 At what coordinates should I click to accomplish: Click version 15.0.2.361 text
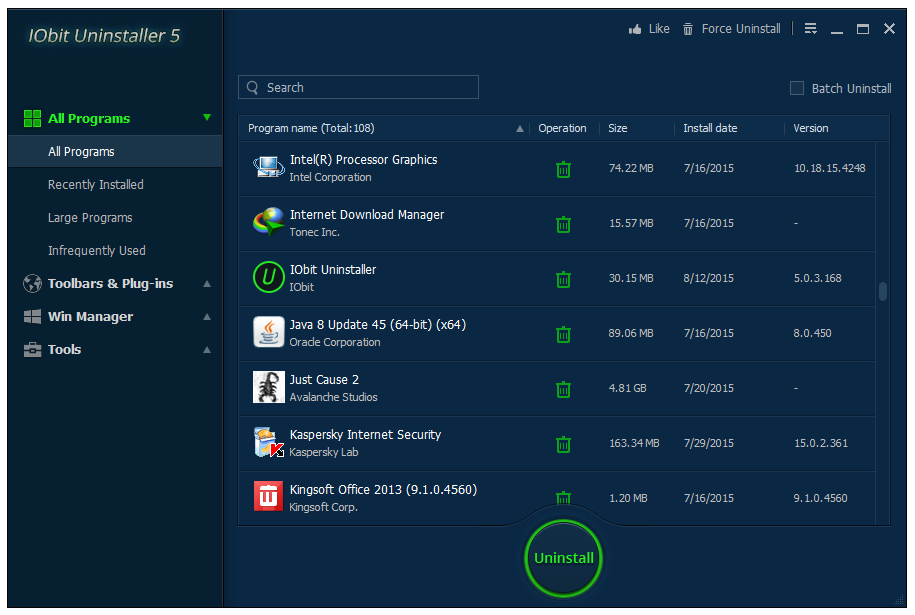pos(820,443)
